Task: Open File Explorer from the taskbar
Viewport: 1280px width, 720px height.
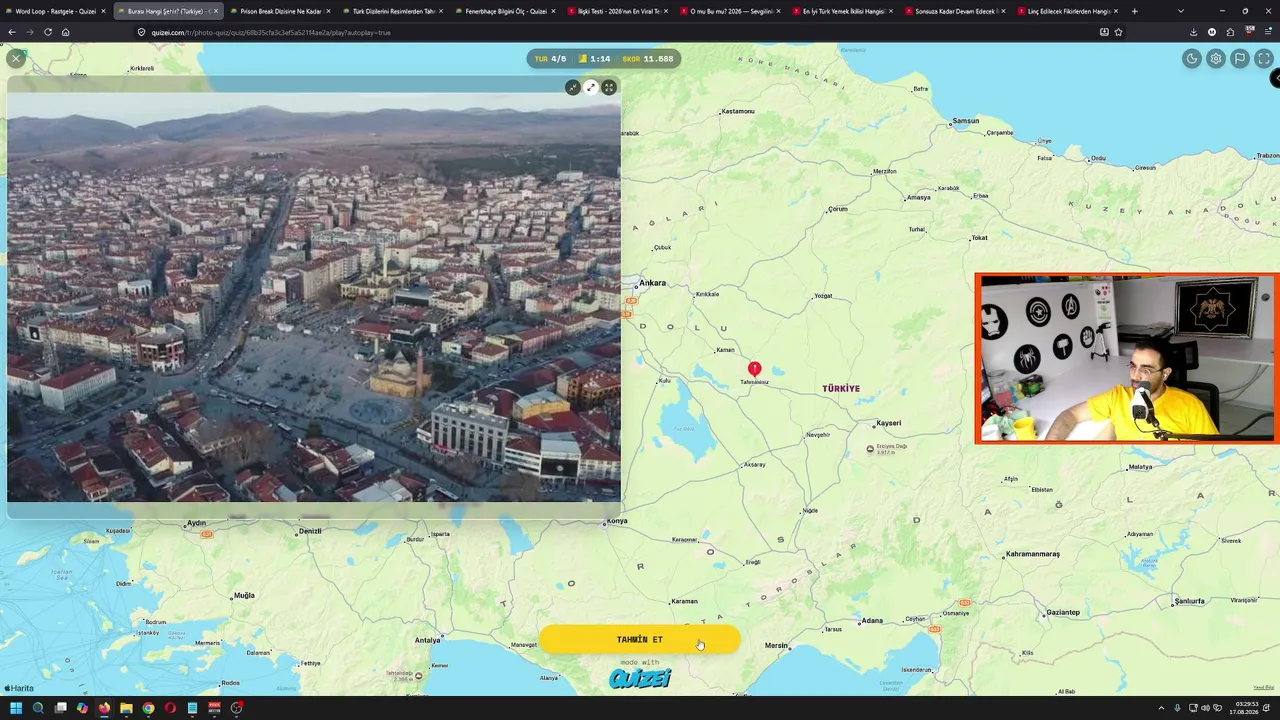Action: pos(126,708)
